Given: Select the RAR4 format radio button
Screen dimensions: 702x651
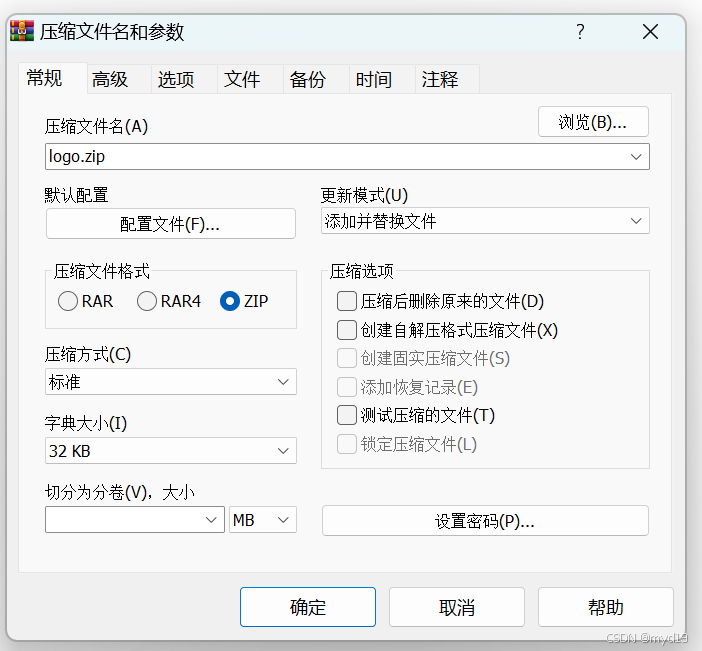Looking at the screenshot, I should (146, 301).
